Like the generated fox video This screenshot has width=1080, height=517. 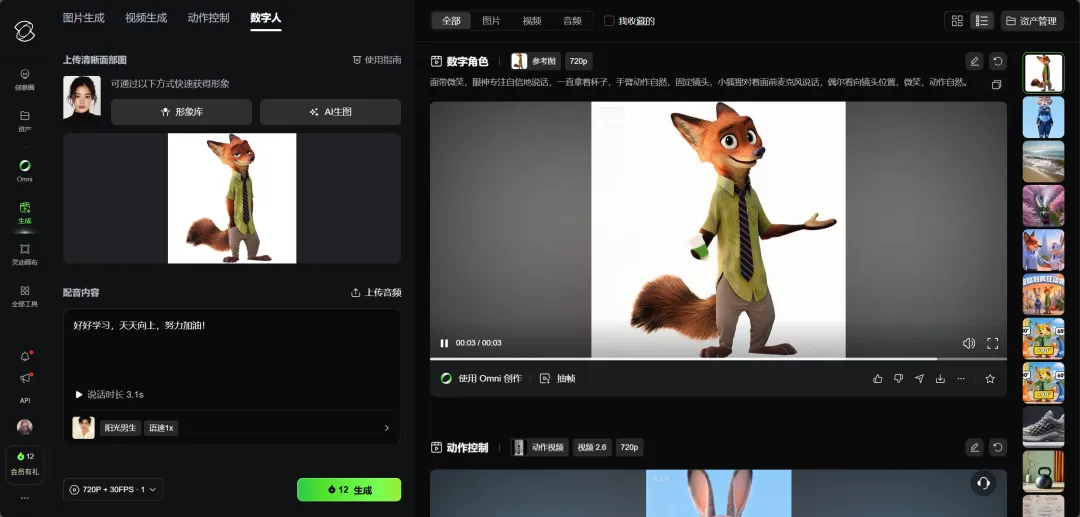tap(878, 379)
